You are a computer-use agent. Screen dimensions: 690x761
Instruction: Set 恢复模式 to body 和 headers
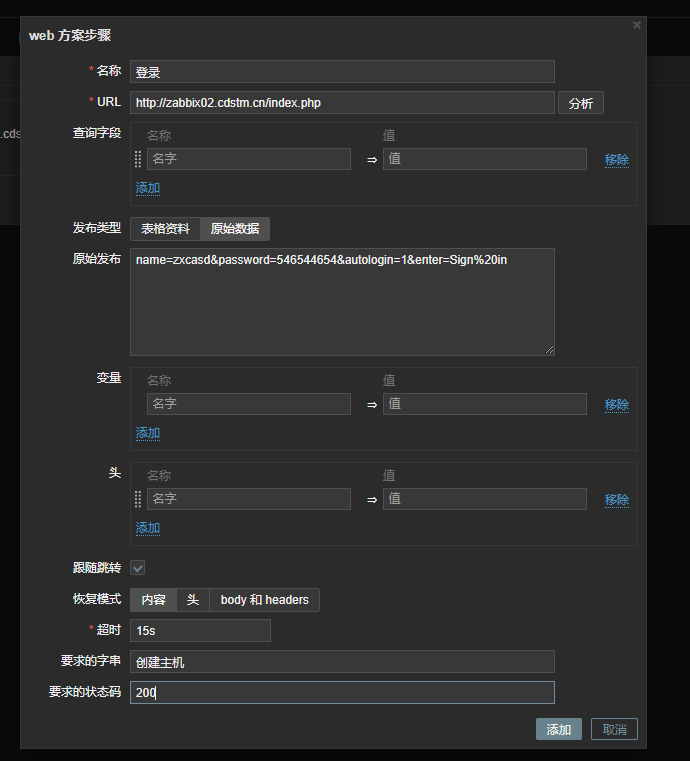(x=264, y=600)
